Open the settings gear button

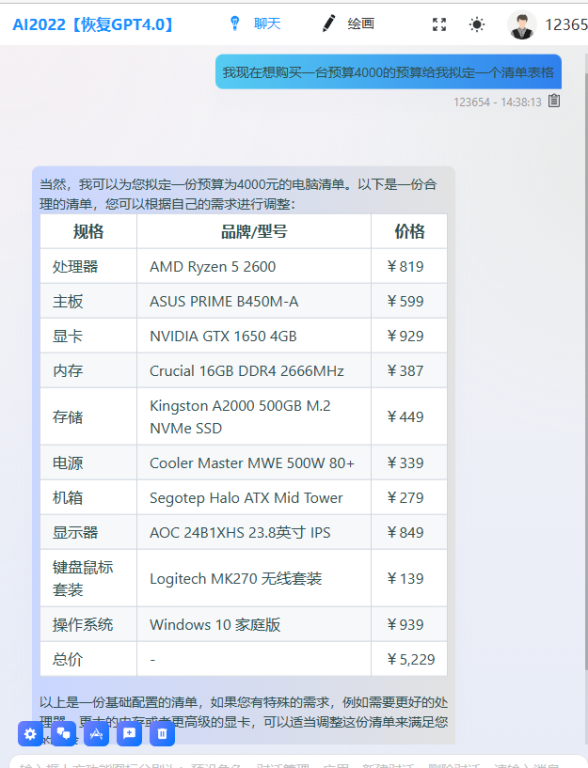(x=30, y=734)
